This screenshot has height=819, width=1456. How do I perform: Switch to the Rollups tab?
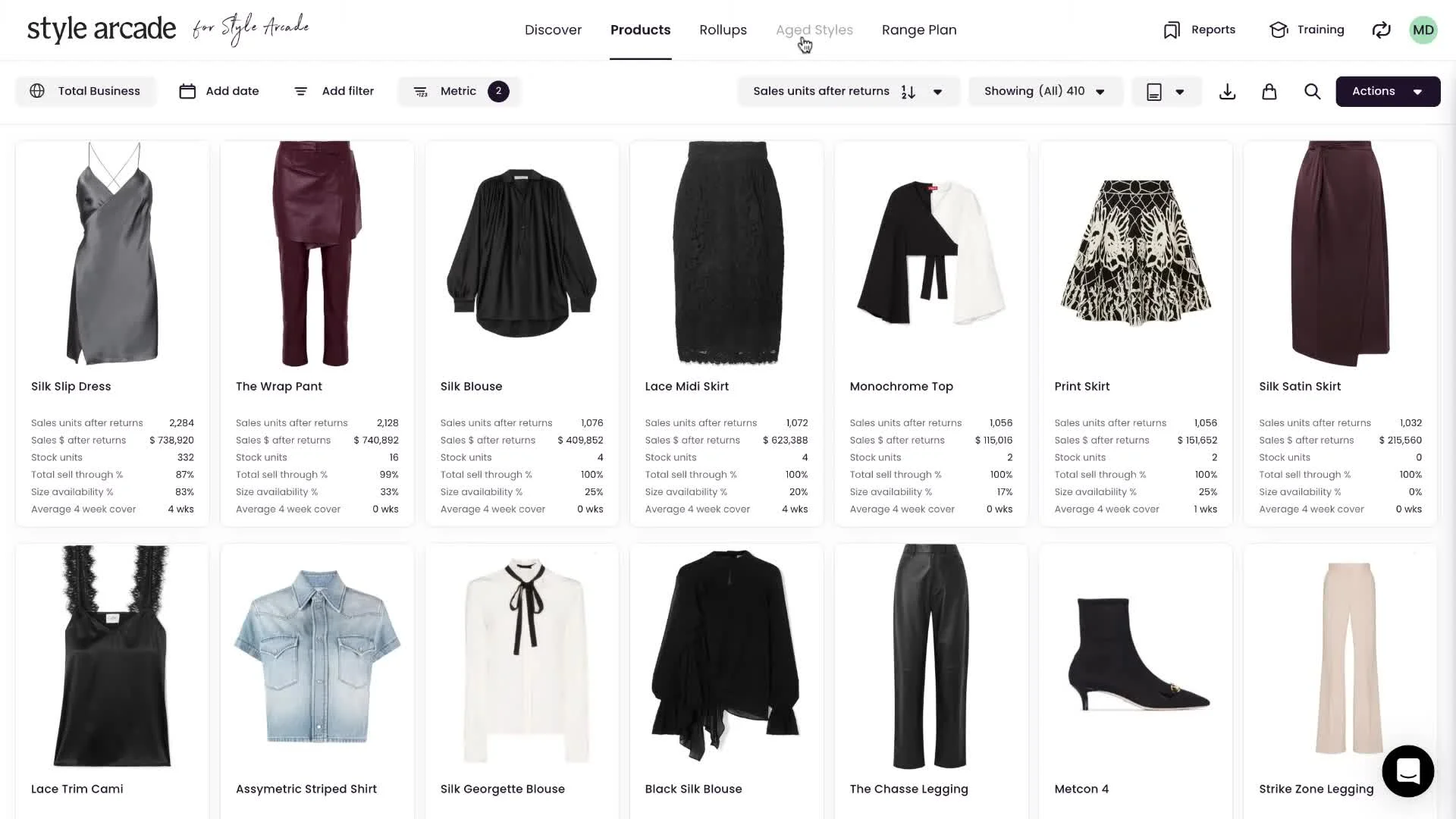coord(723,30)
